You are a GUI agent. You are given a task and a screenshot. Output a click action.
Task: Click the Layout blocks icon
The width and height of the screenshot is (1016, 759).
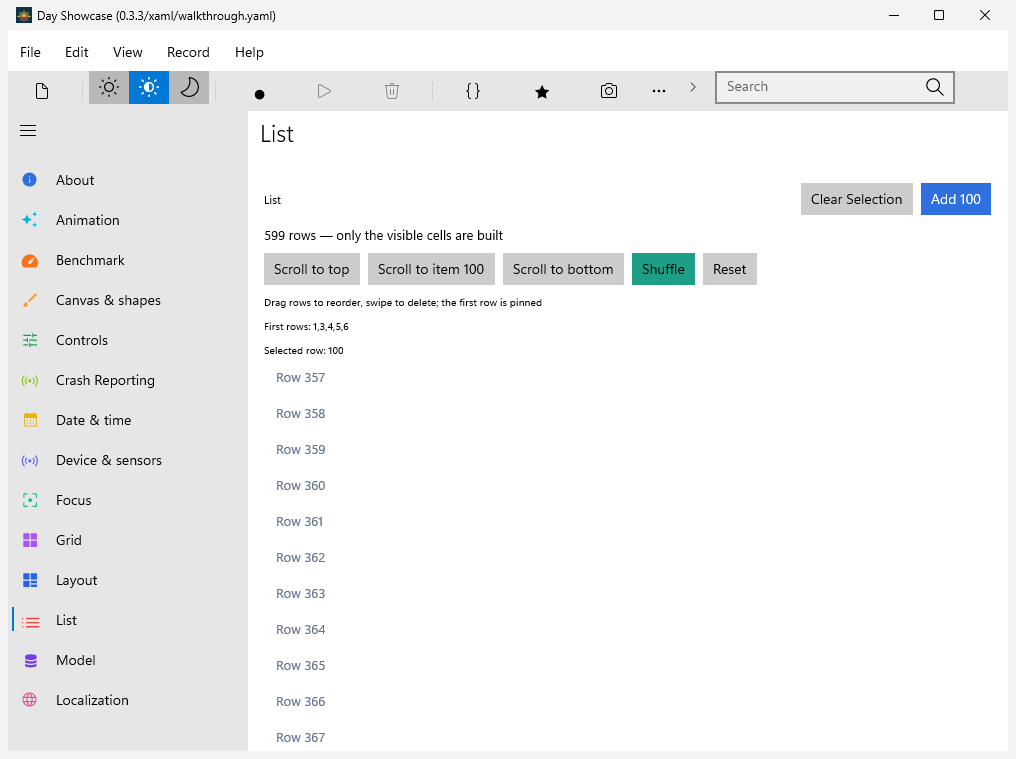pos(30,580)
